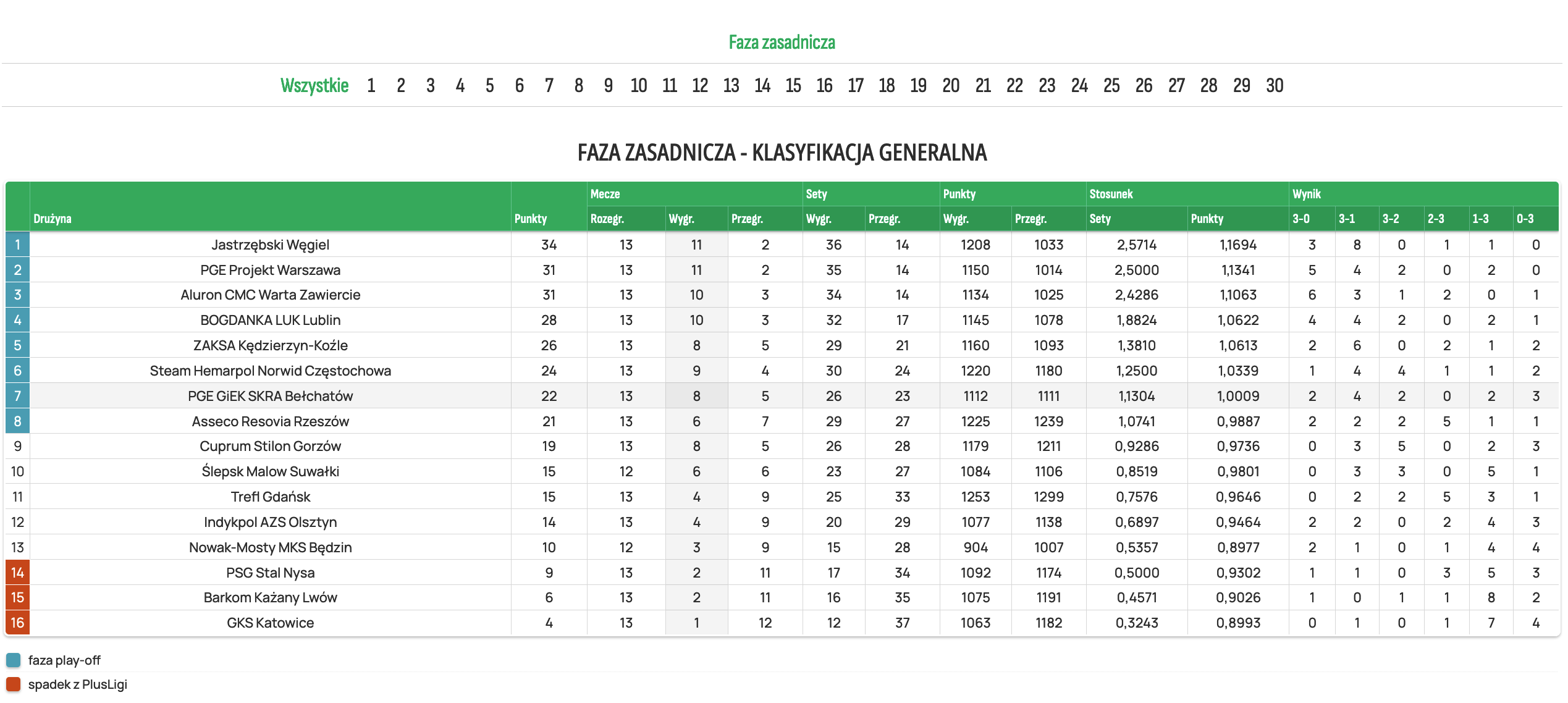1568x703 pixels.
Task: Switch to round 13 results
Action: coord(731,85)
